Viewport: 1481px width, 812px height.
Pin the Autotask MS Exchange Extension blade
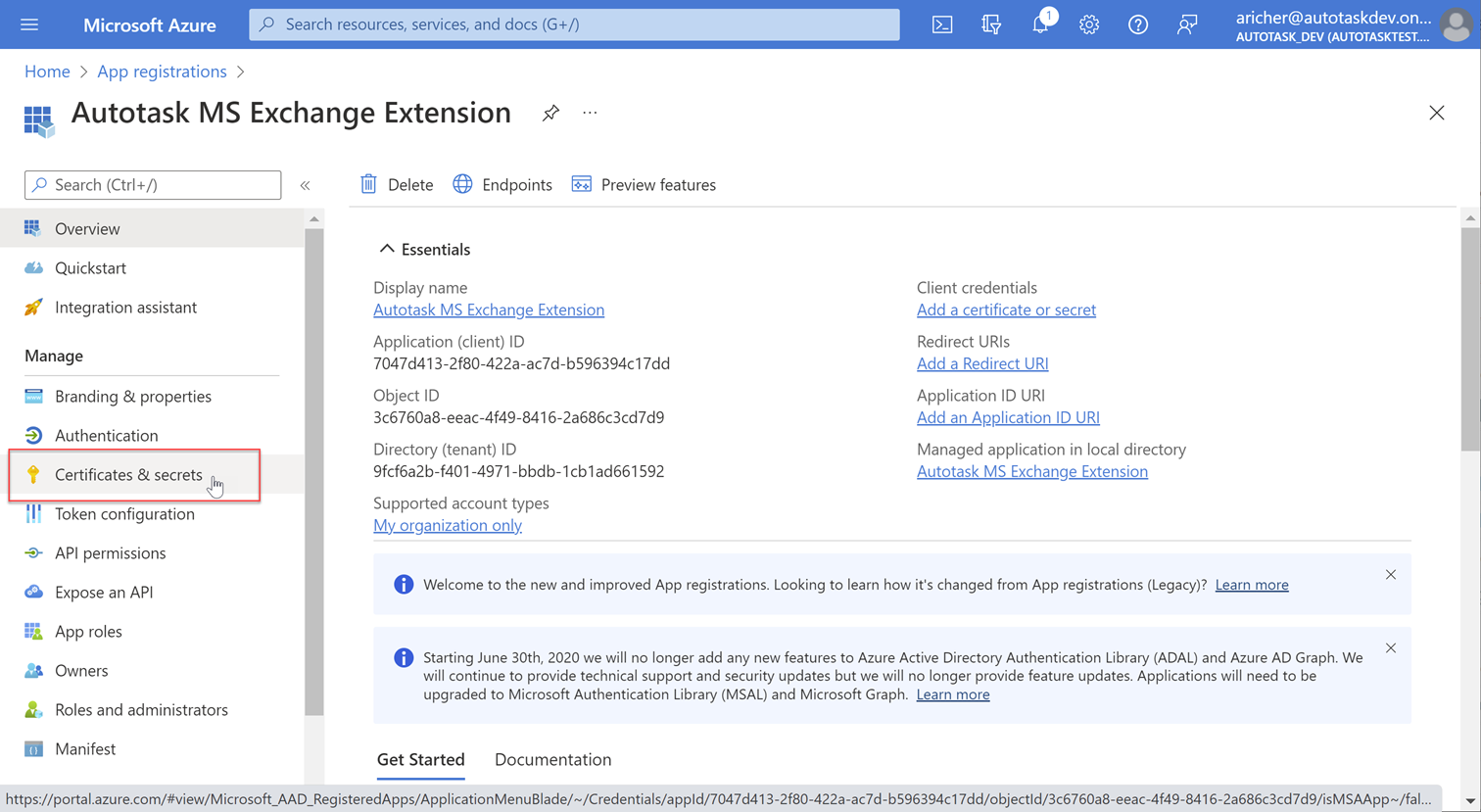pos(550,113)
